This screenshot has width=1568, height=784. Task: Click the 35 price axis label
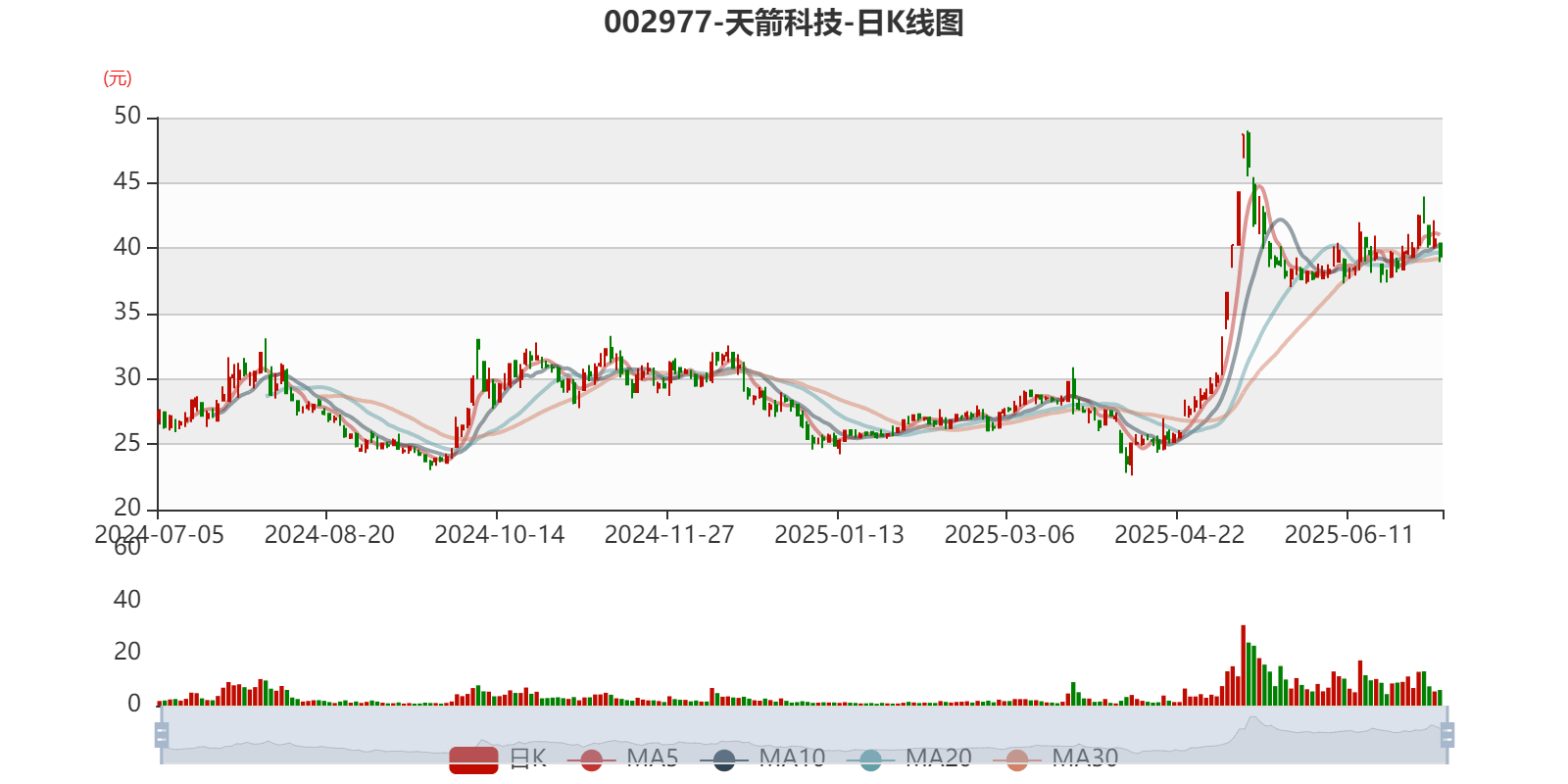click(x=127, y=313)
